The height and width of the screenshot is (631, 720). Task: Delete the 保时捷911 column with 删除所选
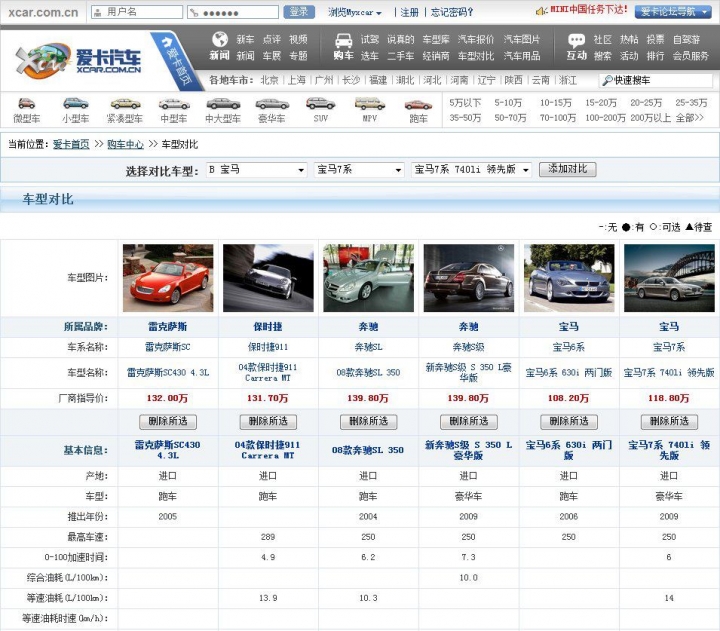coord(268,422)
